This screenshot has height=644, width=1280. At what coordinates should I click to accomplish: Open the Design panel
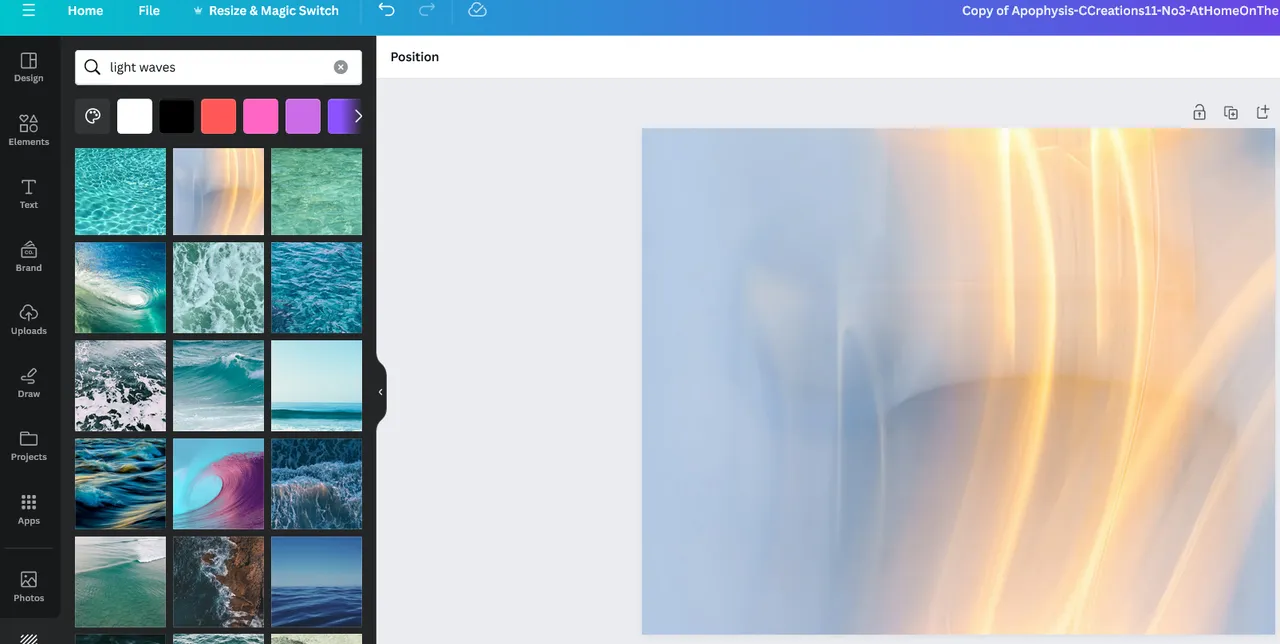click(29, 67)
